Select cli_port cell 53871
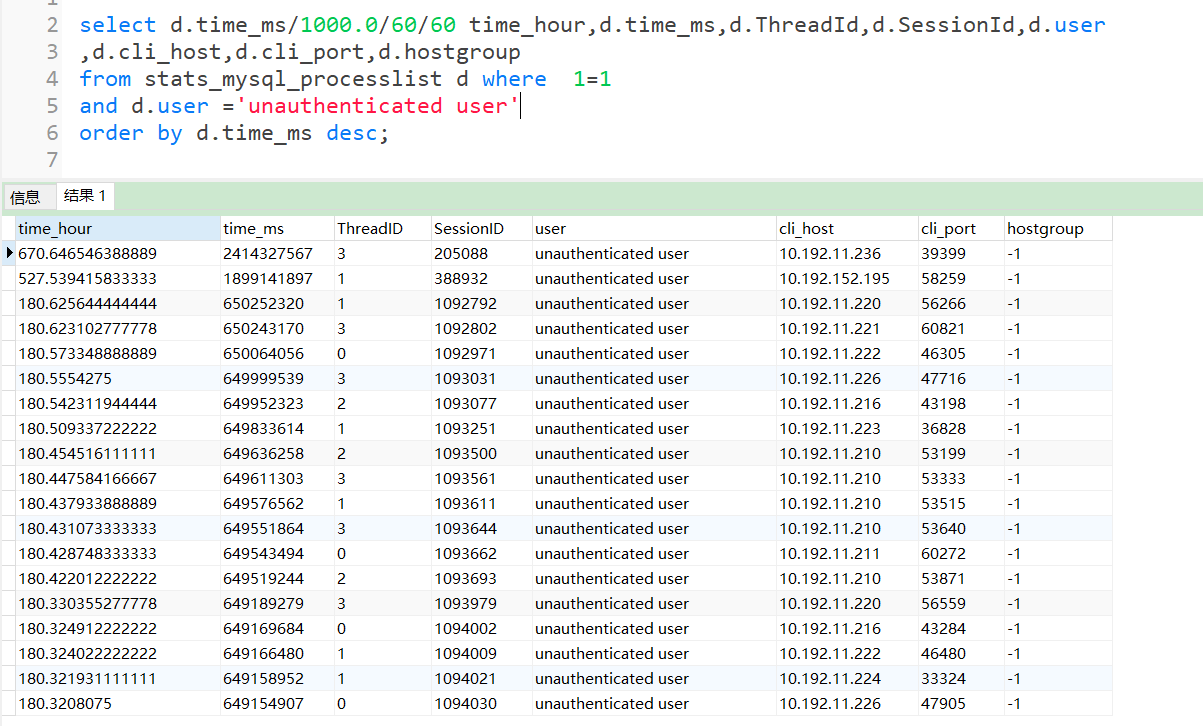 pos(960,579)
